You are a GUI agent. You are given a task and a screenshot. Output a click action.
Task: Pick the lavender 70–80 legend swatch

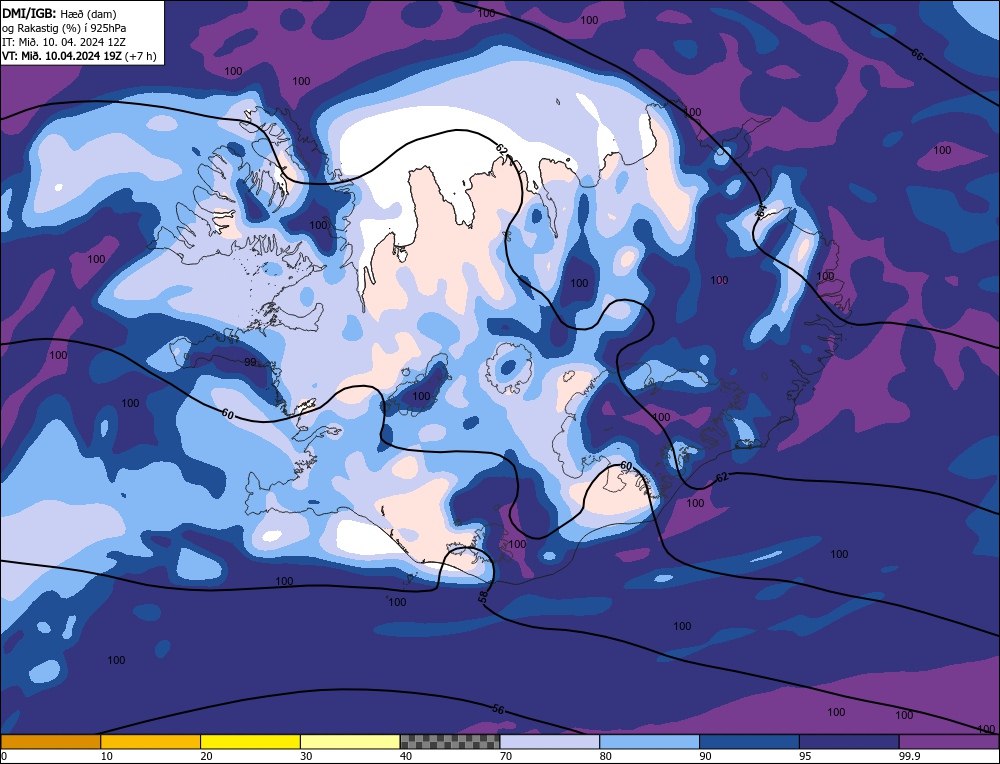(x=550, y=742)
